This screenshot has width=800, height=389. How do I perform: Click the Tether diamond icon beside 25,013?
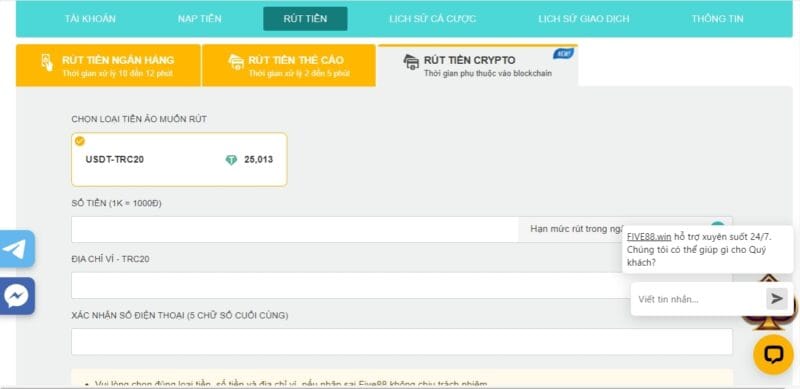[x=232, y=160]
